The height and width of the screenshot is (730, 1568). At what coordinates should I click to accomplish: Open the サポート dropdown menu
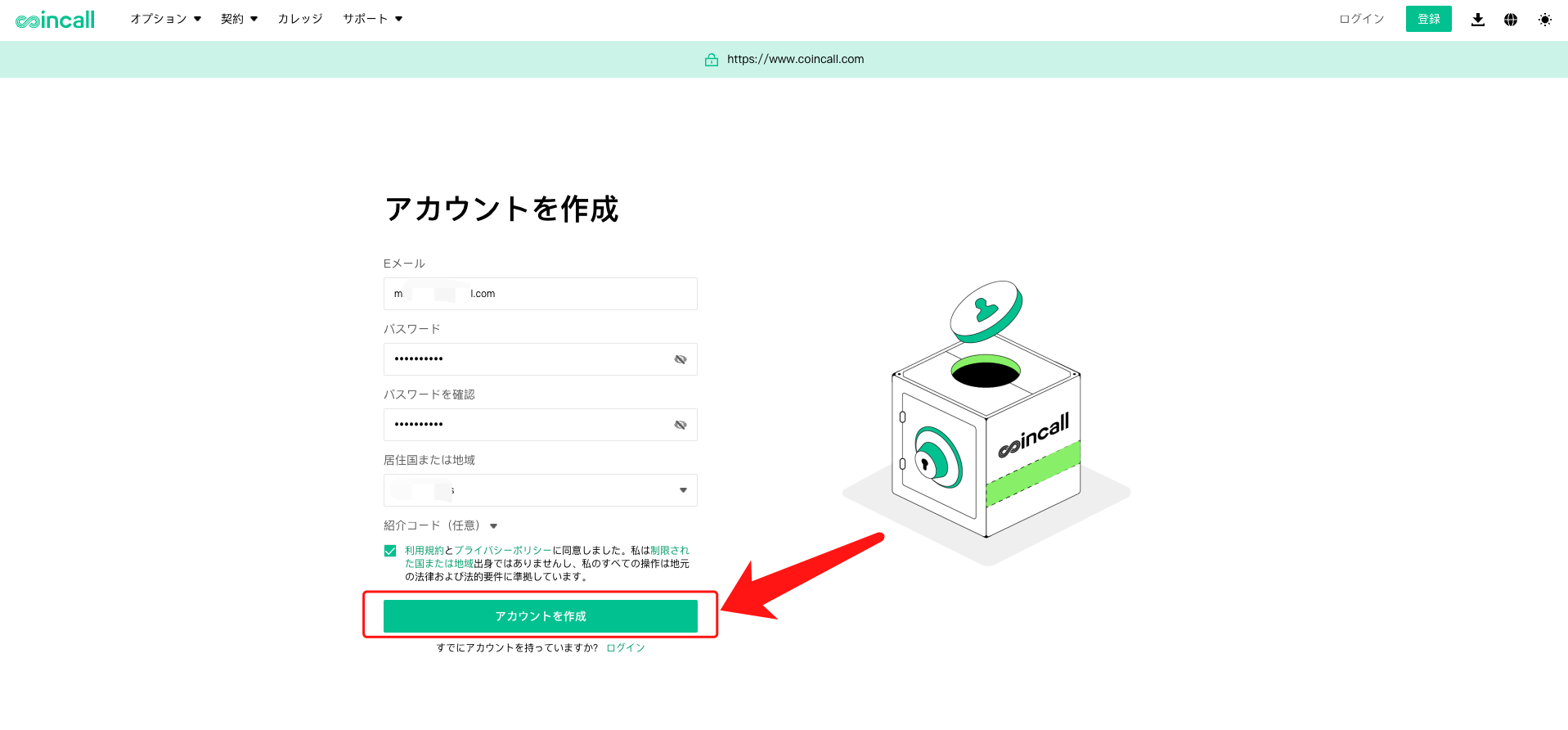372,19
